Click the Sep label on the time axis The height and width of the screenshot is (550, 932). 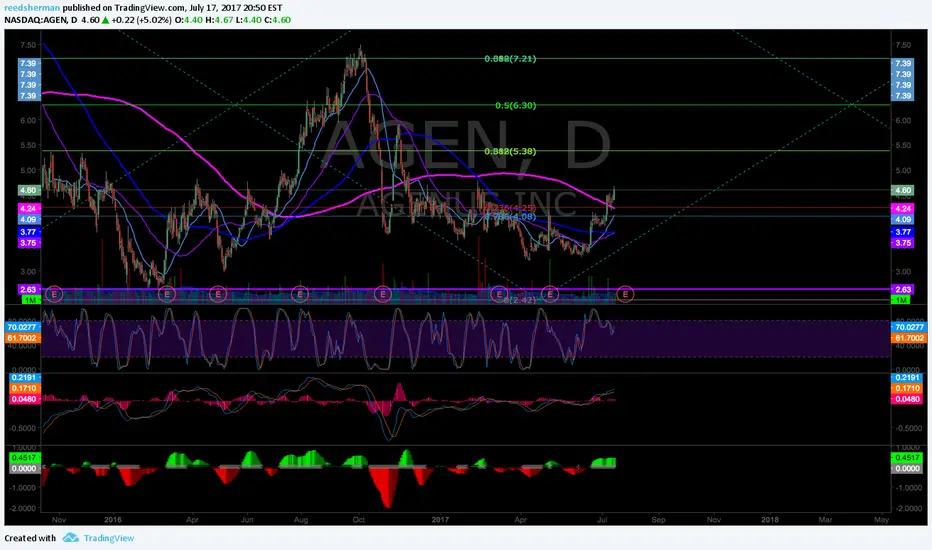658,520
